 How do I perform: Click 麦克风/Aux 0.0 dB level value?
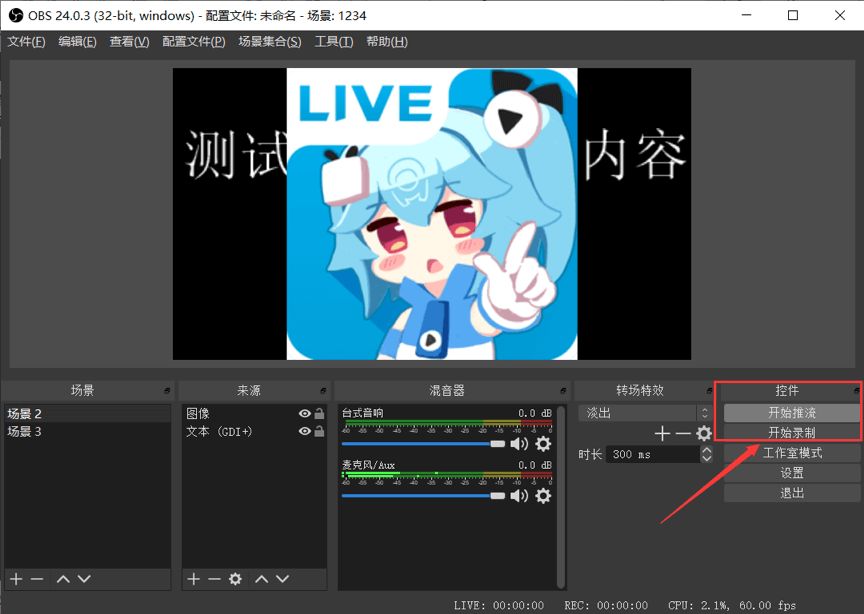tap(534, 465)
